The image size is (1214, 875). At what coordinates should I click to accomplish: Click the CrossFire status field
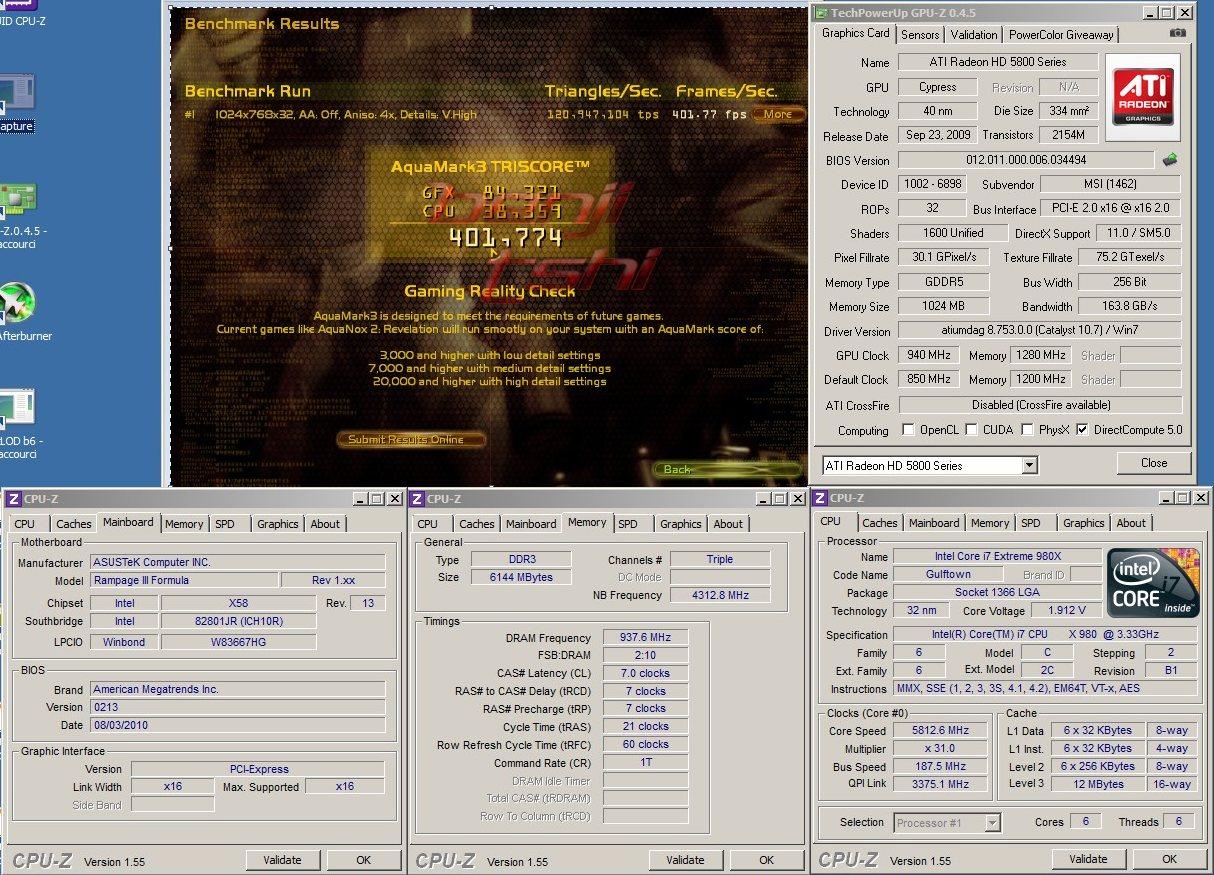(x=1040, y=405)
